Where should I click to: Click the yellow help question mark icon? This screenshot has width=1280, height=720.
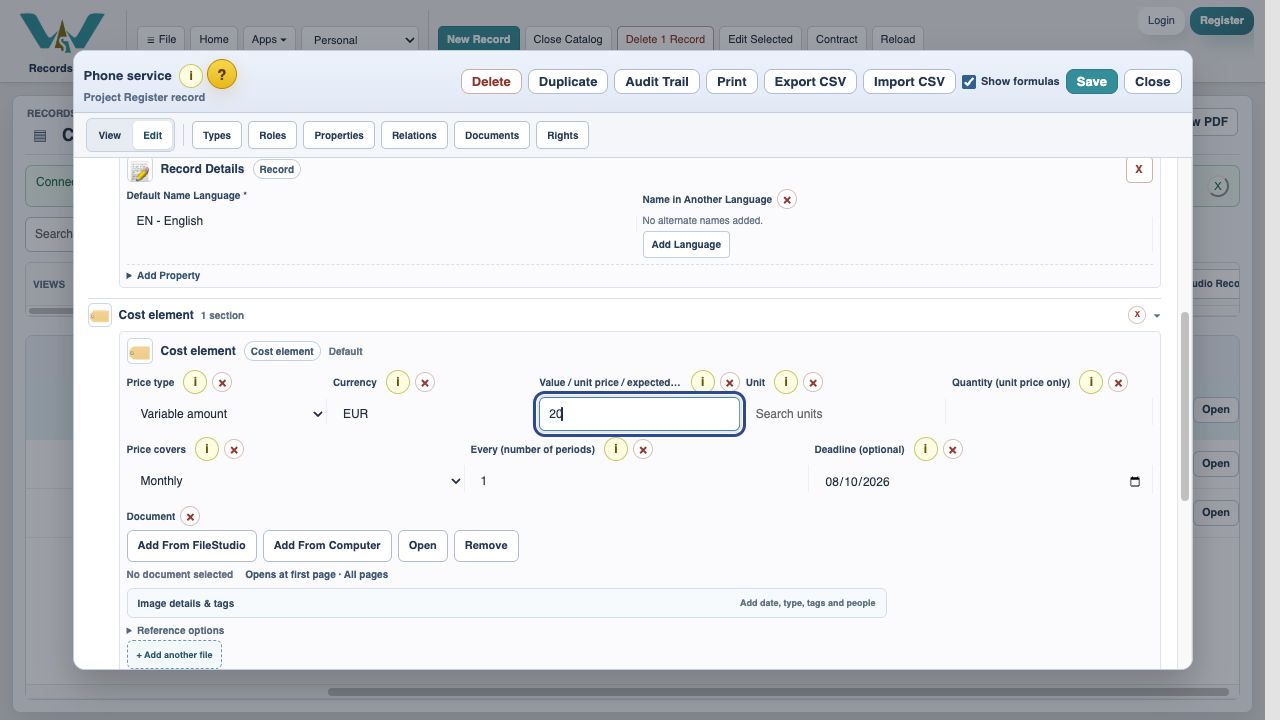coord(222,75)
